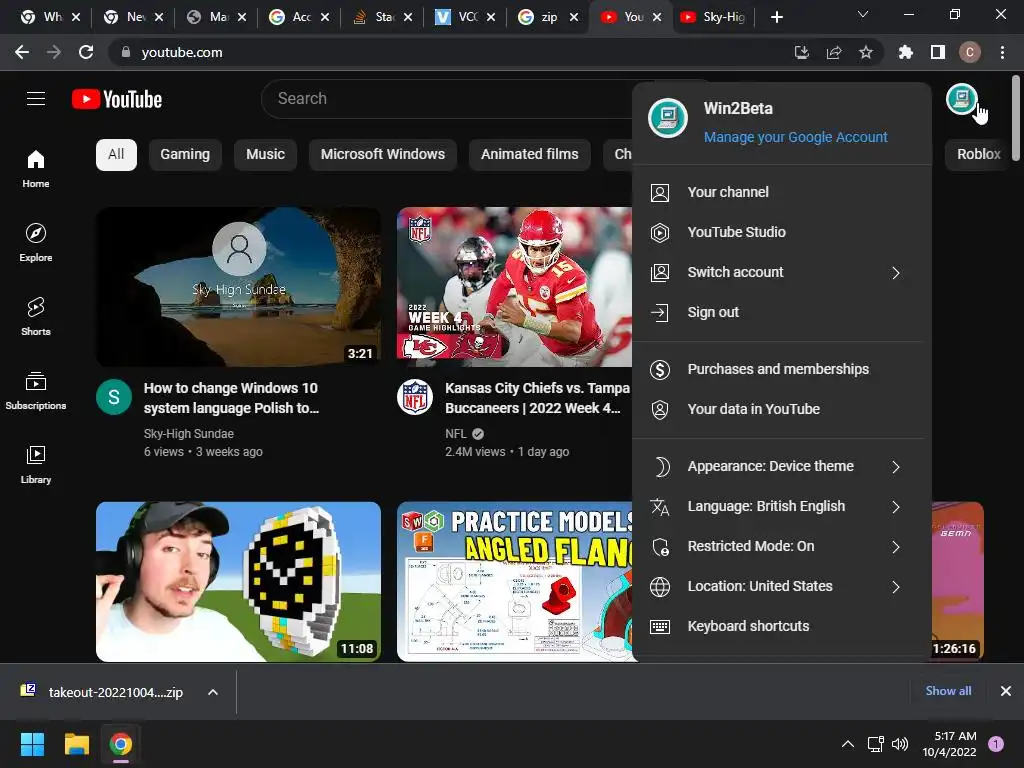1024x768 pixels.
Task: Open Library in the sidebar
Action: 36,464
